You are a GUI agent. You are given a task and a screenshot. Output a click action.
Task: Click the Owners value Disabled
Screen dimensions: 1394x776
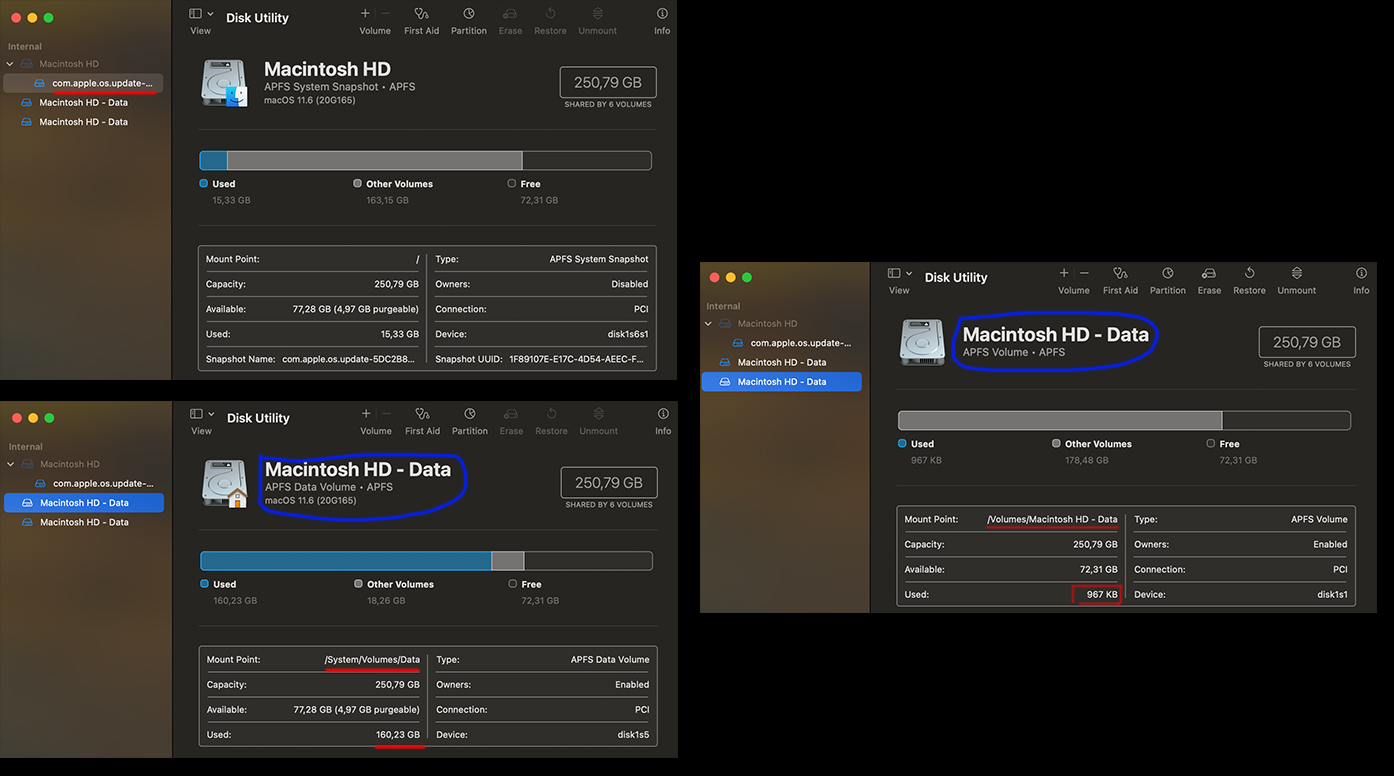point(630,284)
